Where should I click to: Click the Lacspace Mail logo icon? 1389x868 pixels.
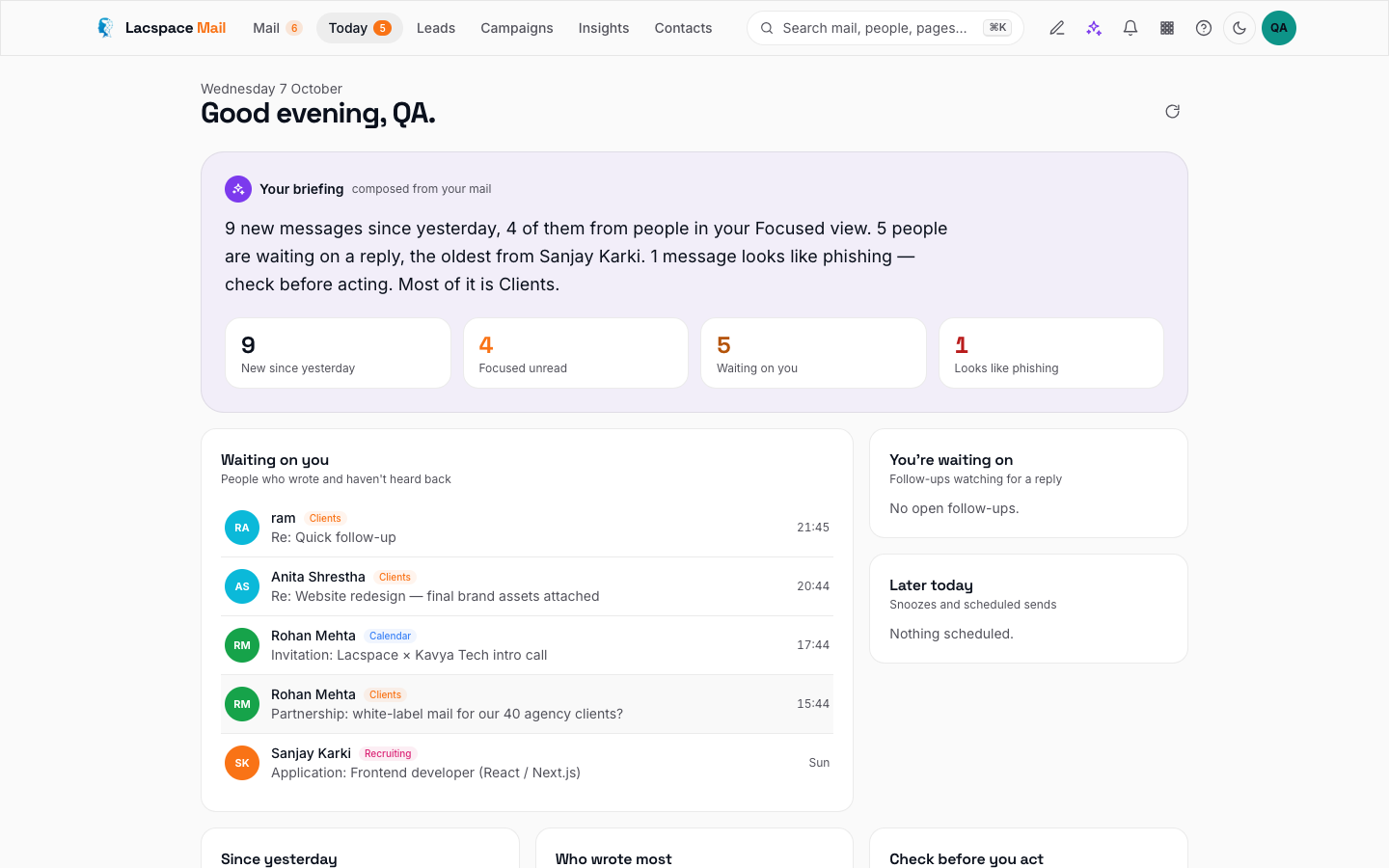tap(105, 28)
